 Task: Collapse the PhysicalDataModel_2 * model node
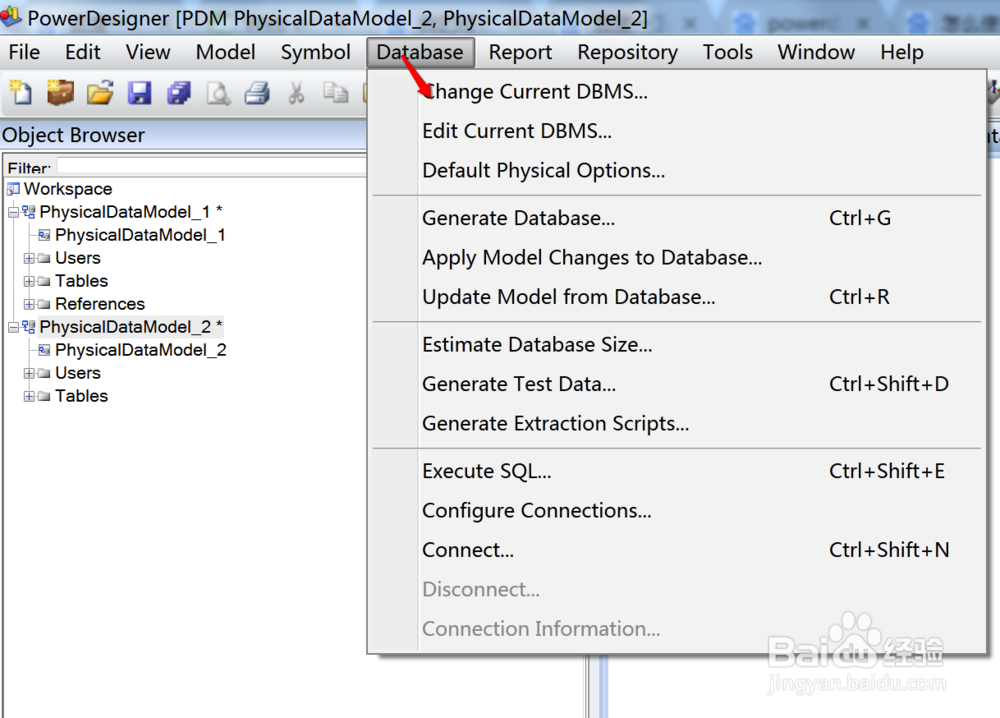pyautogui.click(x=13, y=327)
